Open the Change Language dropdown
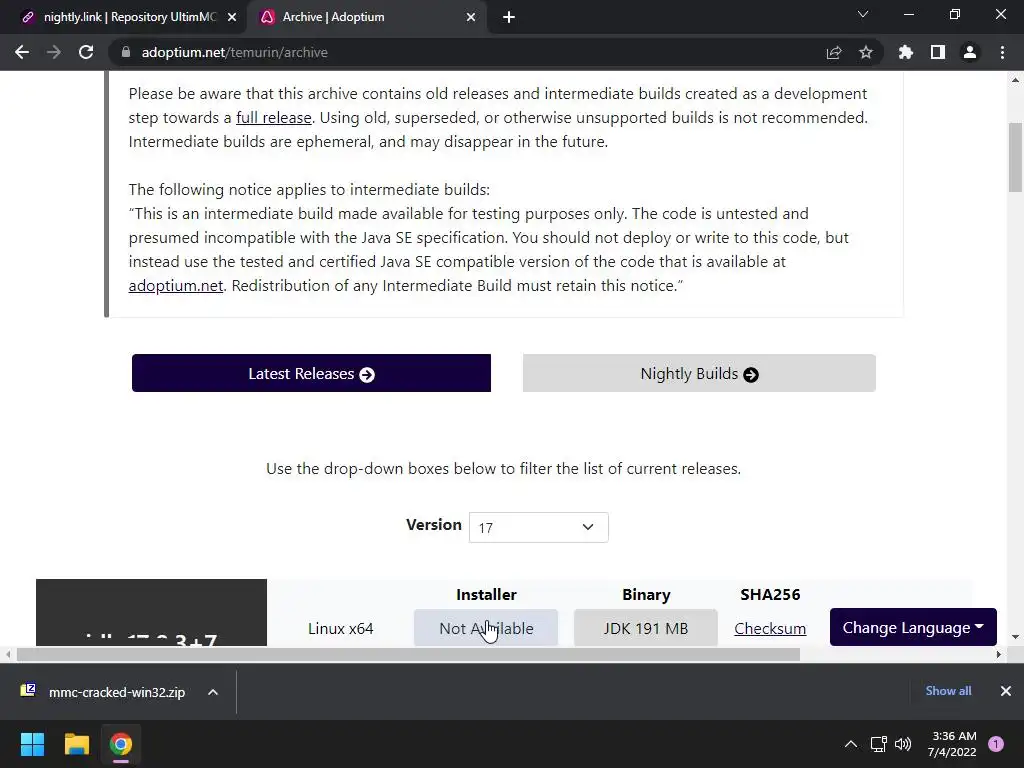Viewport: 1024px width, 768px height. point(913,627)
